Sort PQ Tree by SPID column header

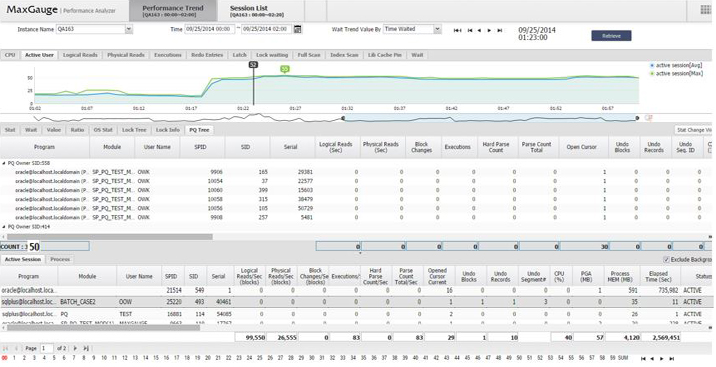click(200, 147)
